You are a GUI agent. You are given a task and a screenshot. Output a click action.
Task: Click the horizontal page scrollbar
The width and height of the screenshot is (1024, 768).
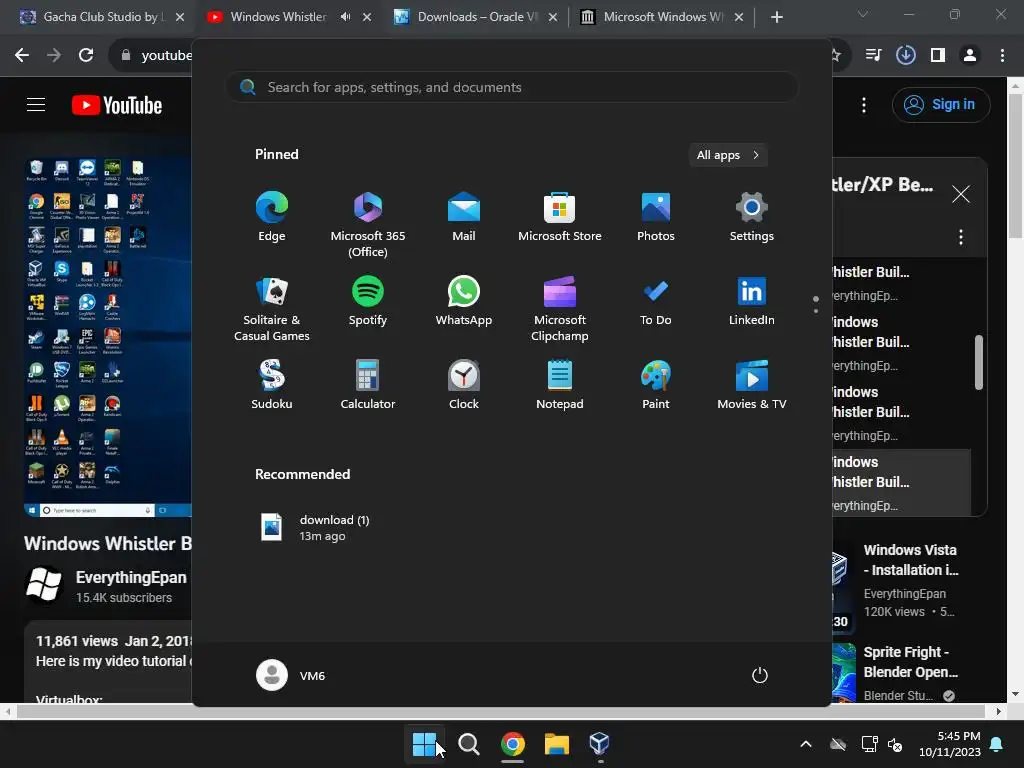[x=500, y=711]
